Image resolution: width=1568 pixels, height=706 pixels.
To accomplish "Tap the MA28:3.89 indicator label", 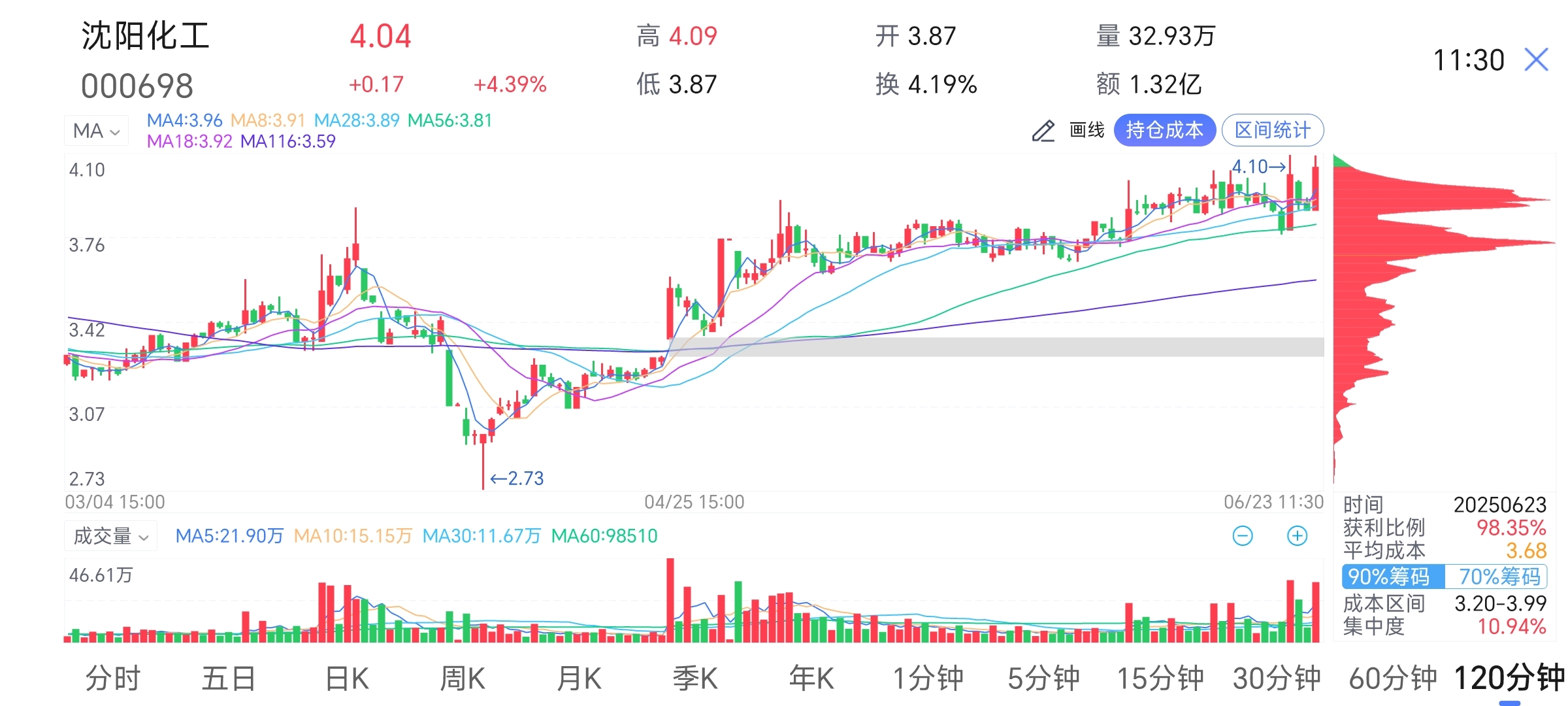I will point(357,120).
